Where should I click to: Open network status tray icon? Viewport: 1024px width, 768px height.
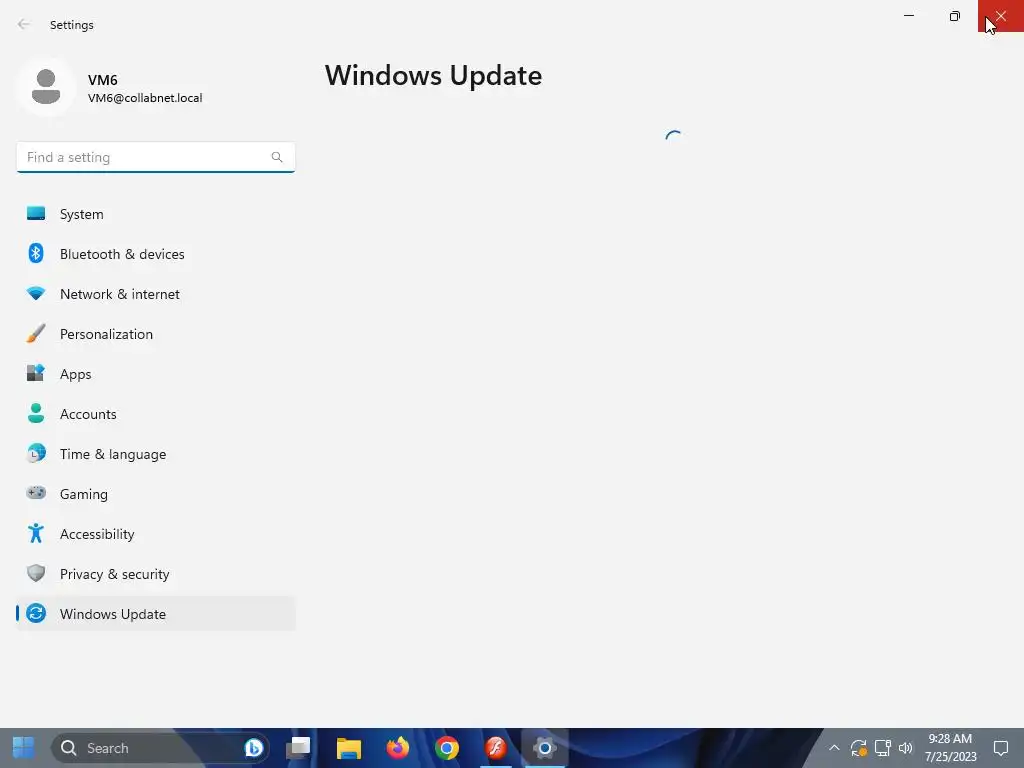(882, 748)
